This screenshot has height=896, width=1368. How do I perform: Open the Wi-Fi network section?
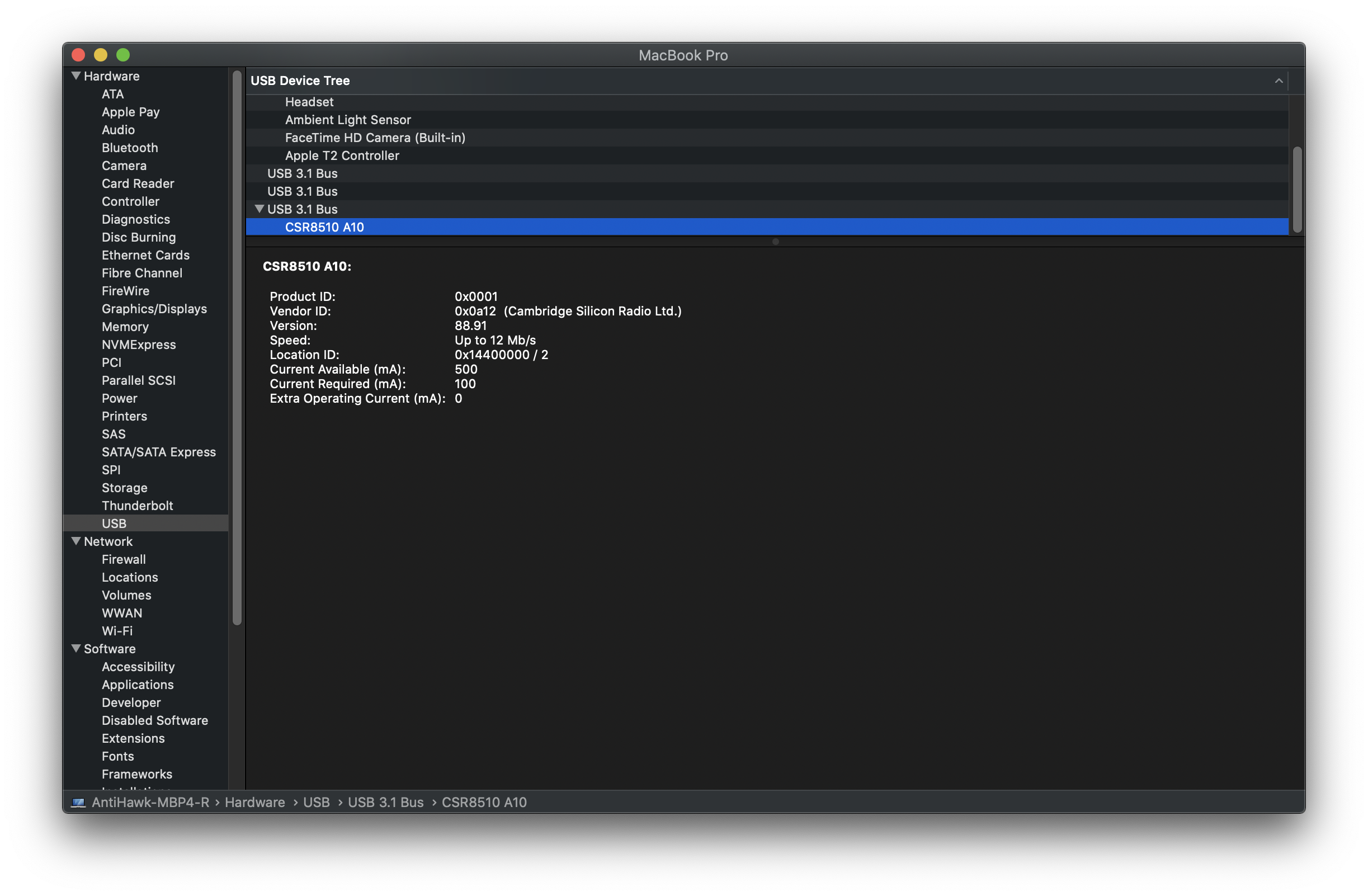(x=117, y=631)
